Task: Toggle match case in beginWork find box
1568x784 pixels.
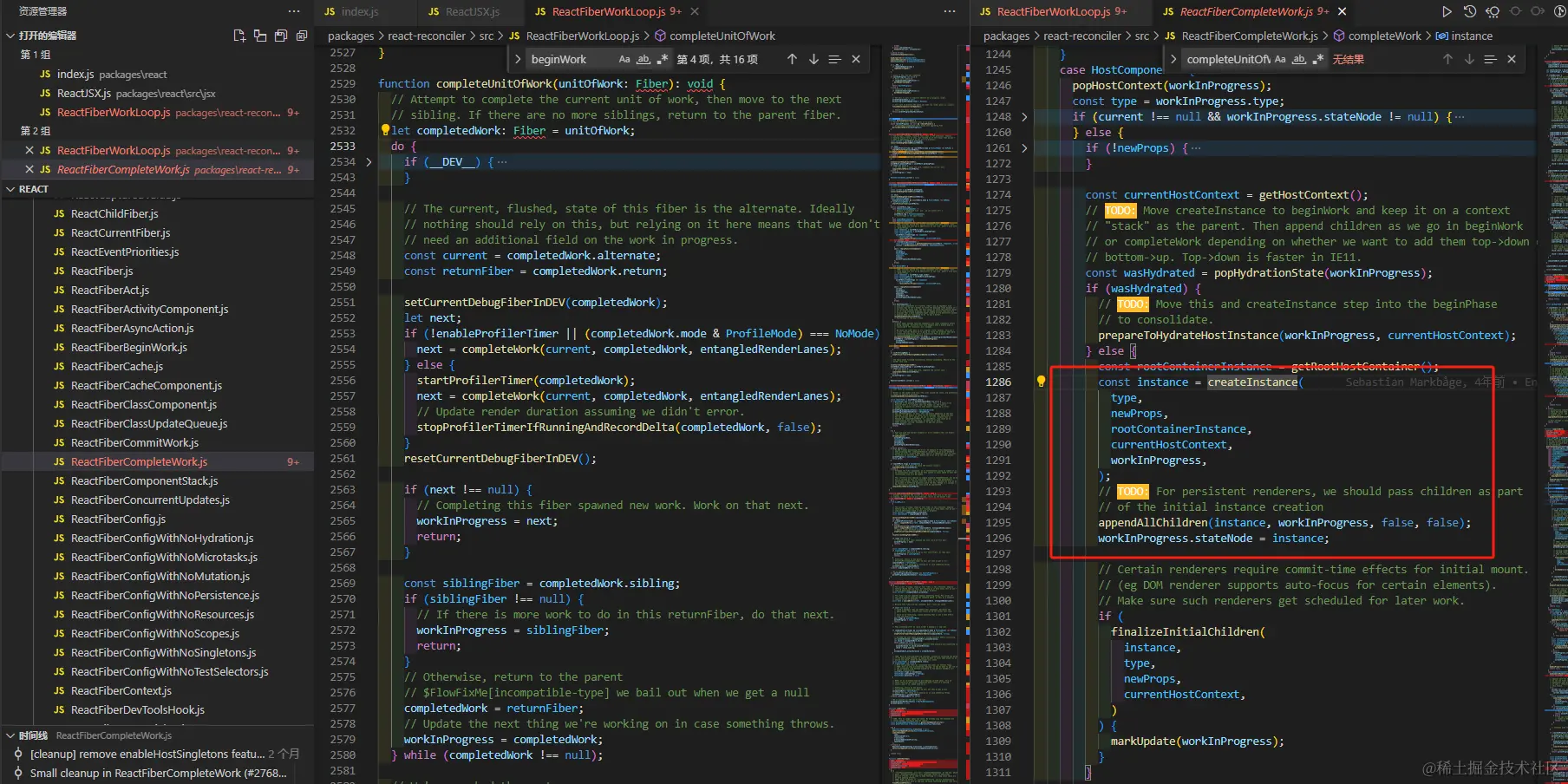Action: [624, 59]
